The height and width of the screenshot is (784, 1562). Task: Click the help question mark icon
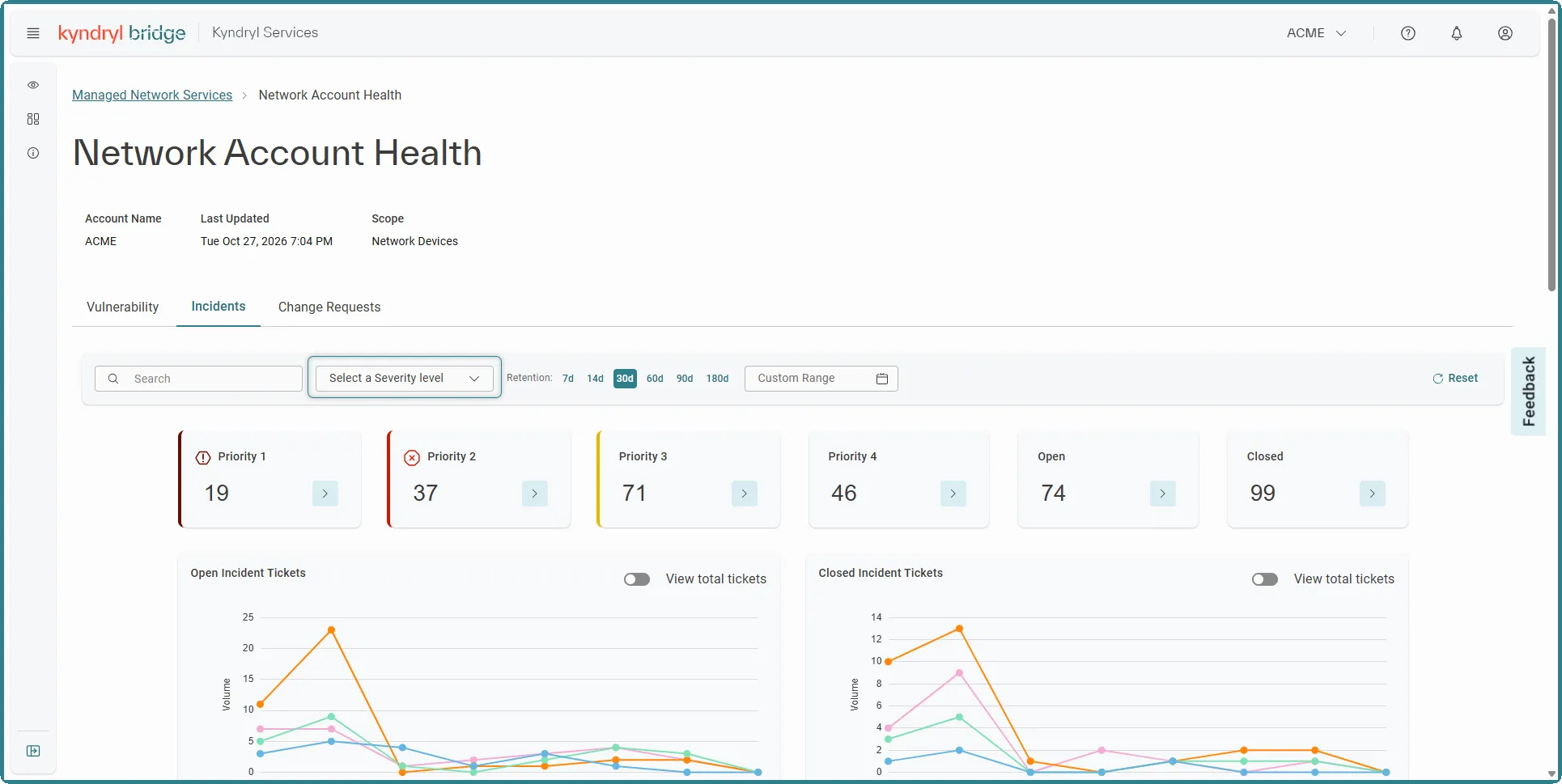point(1408,33)
